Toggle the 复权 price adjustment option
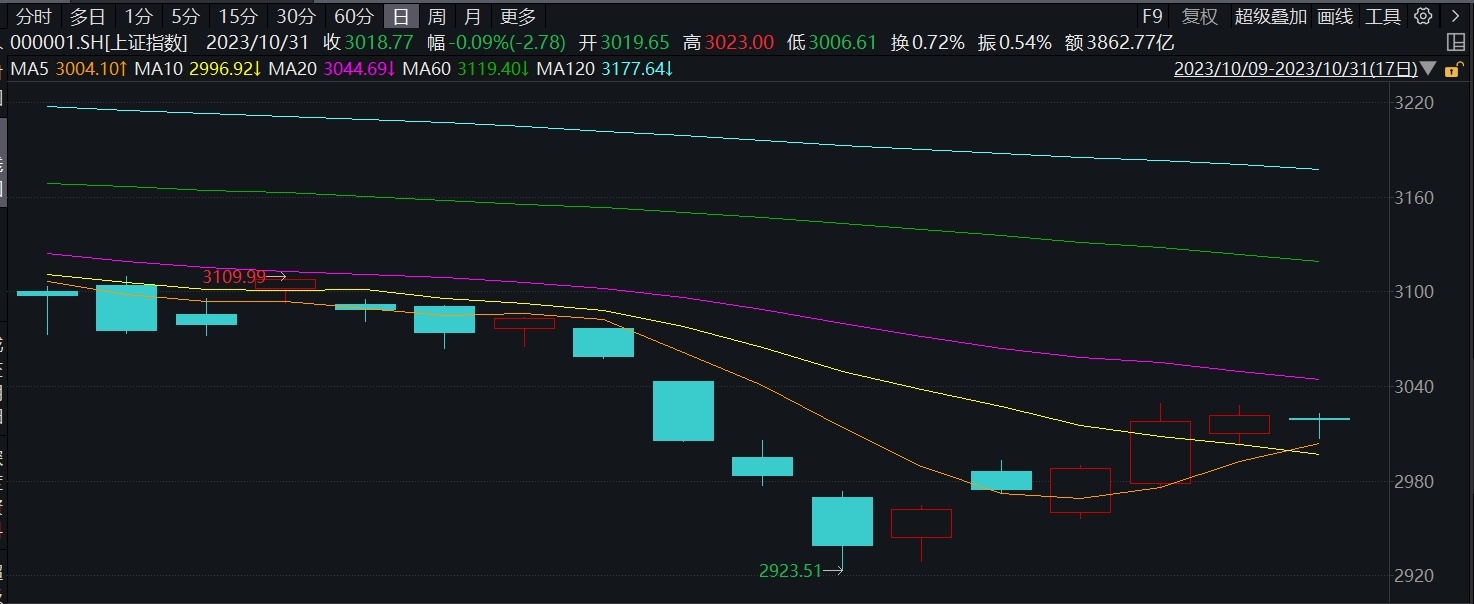This screenshot has width=1474, height=604. (1200, 16)
